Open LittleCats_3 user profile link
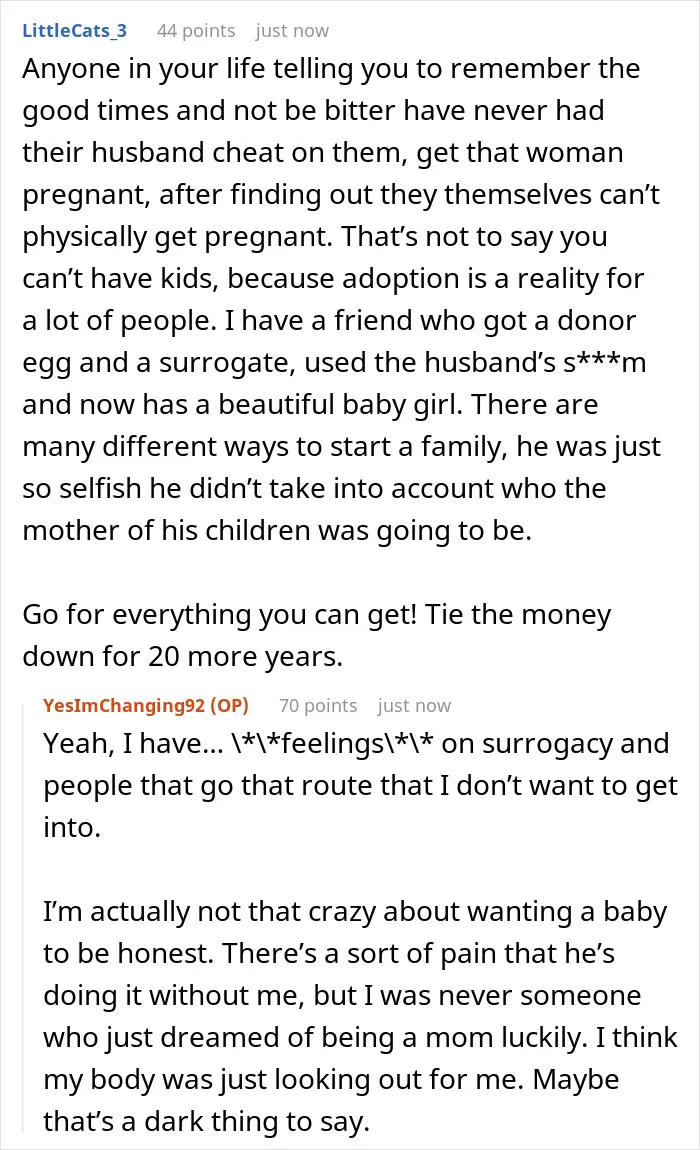 (74, 31)
